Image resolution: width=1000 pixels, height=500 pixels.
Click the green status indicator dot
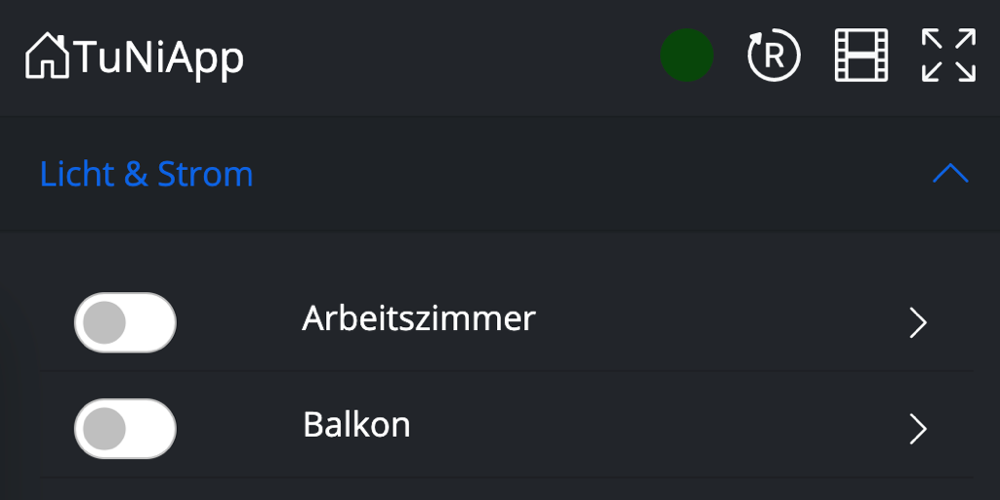click(686, 55)
